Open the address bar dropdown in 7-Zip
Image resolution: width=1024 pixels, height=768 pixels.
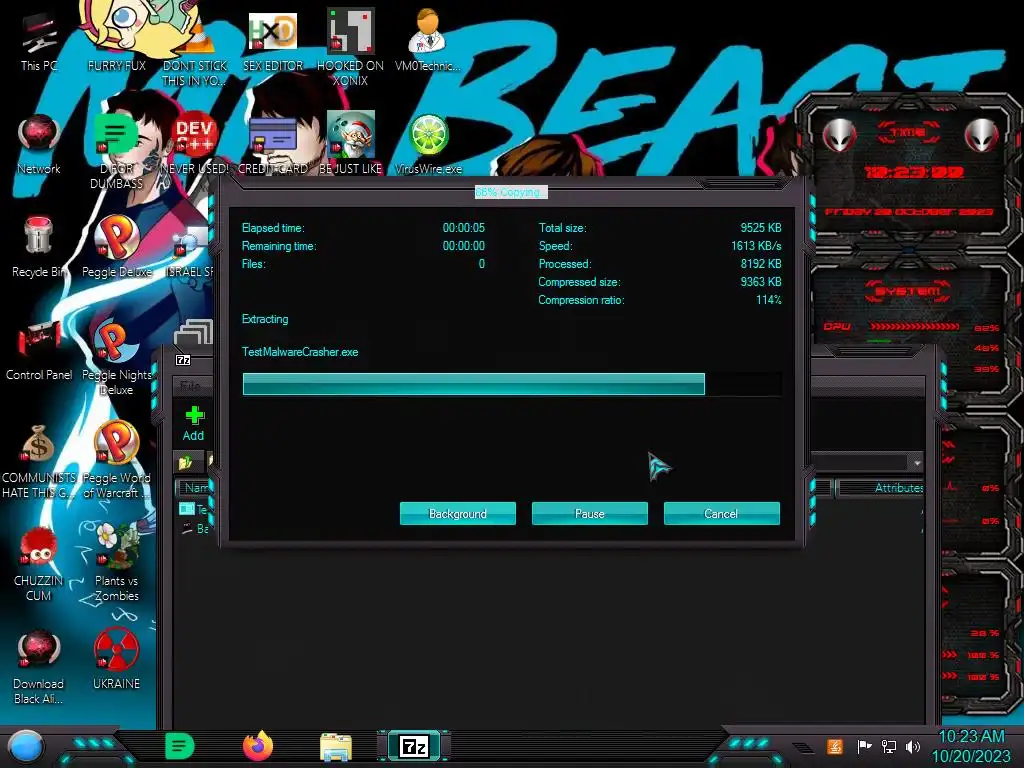pos(917,462)
